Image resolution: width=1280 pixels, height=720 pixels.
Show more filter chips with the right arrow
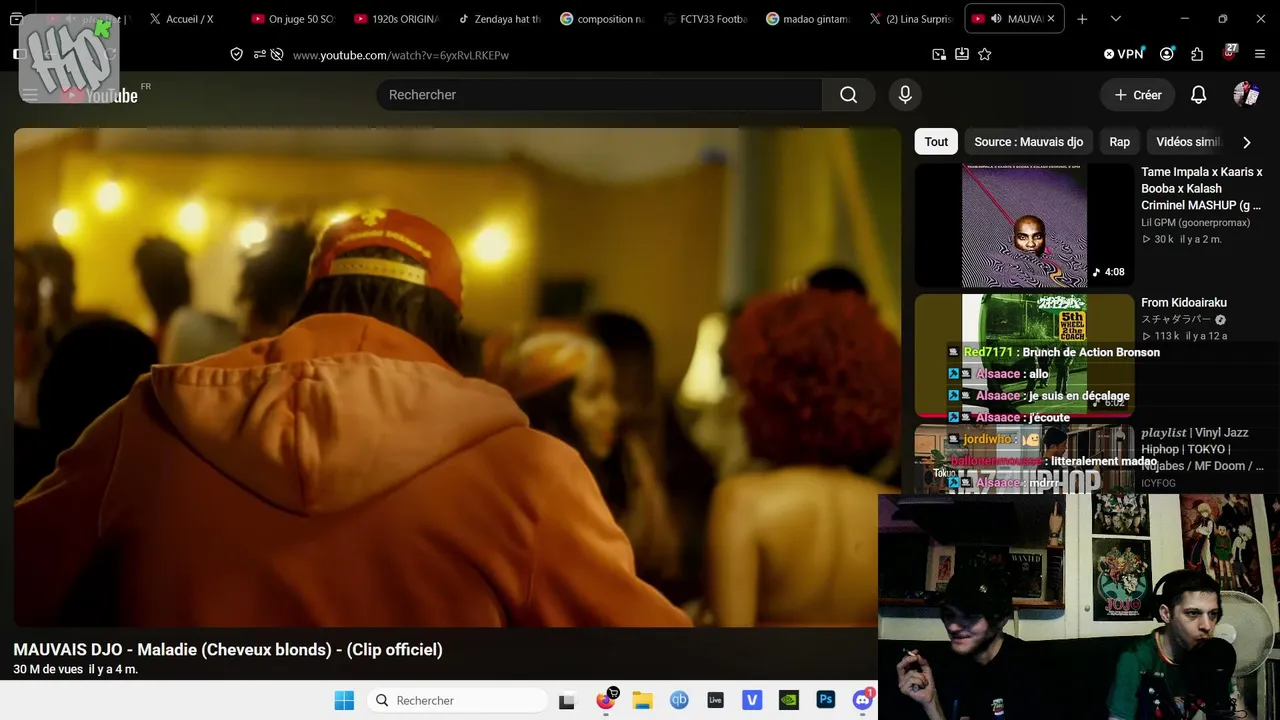1246,142
